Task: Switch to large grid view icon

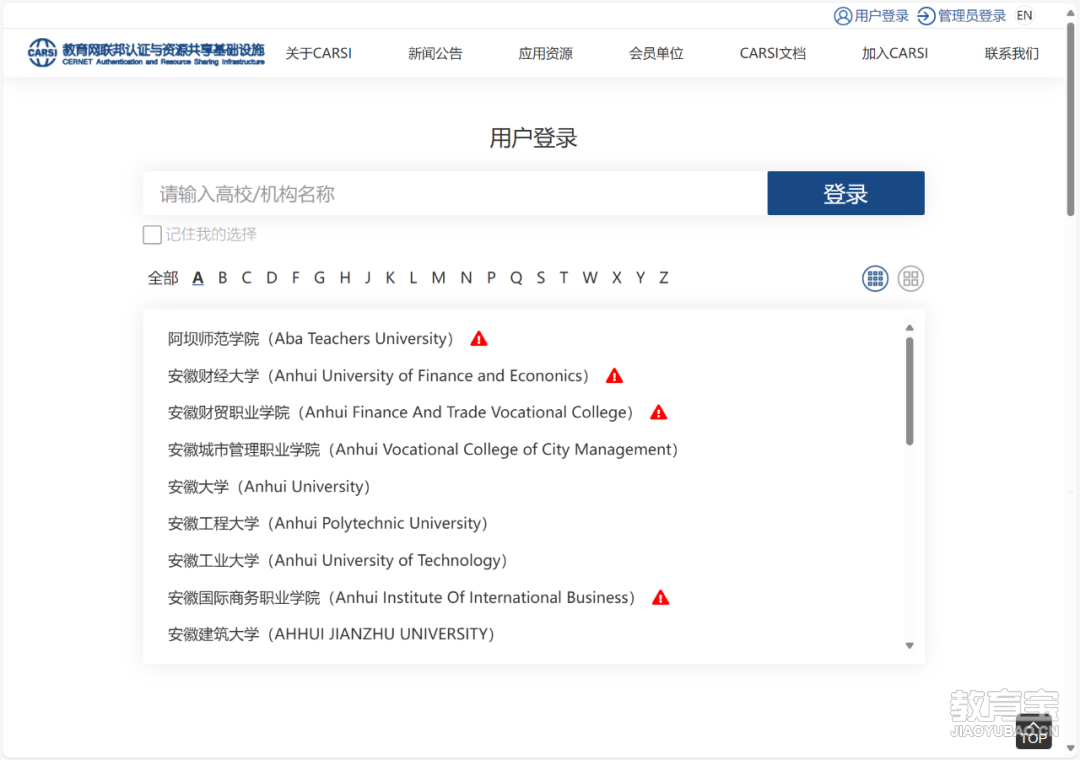Action: pos(911,278)
